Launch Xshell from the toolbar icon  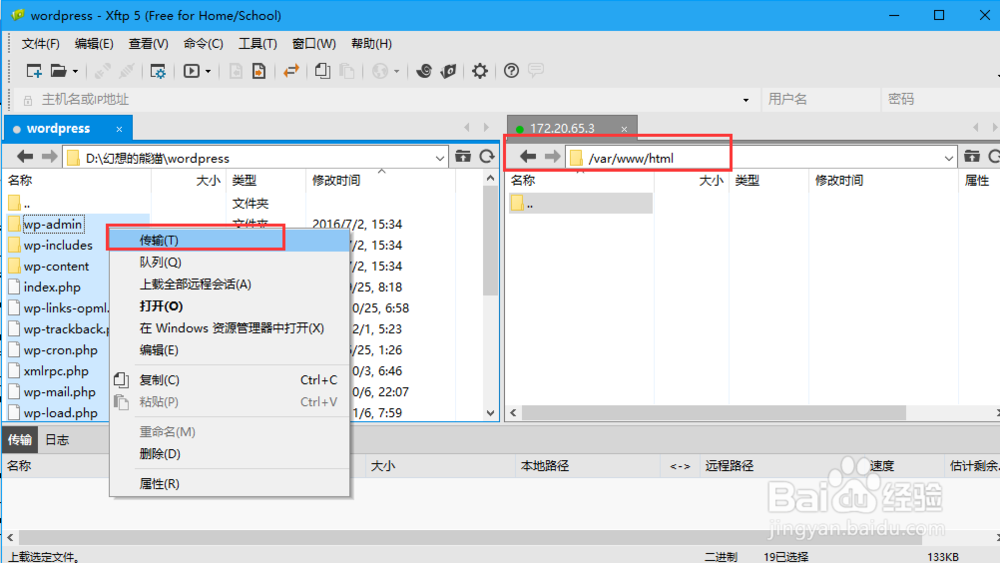(x=423, y=71)
